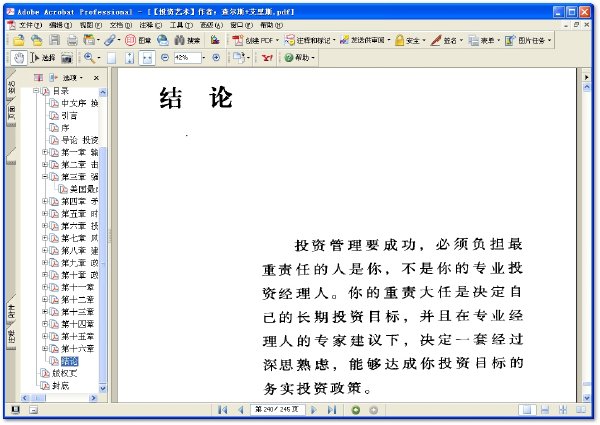Click grey Next View button
This screenshot has height=425, width=600.
(x=374, y=410)
